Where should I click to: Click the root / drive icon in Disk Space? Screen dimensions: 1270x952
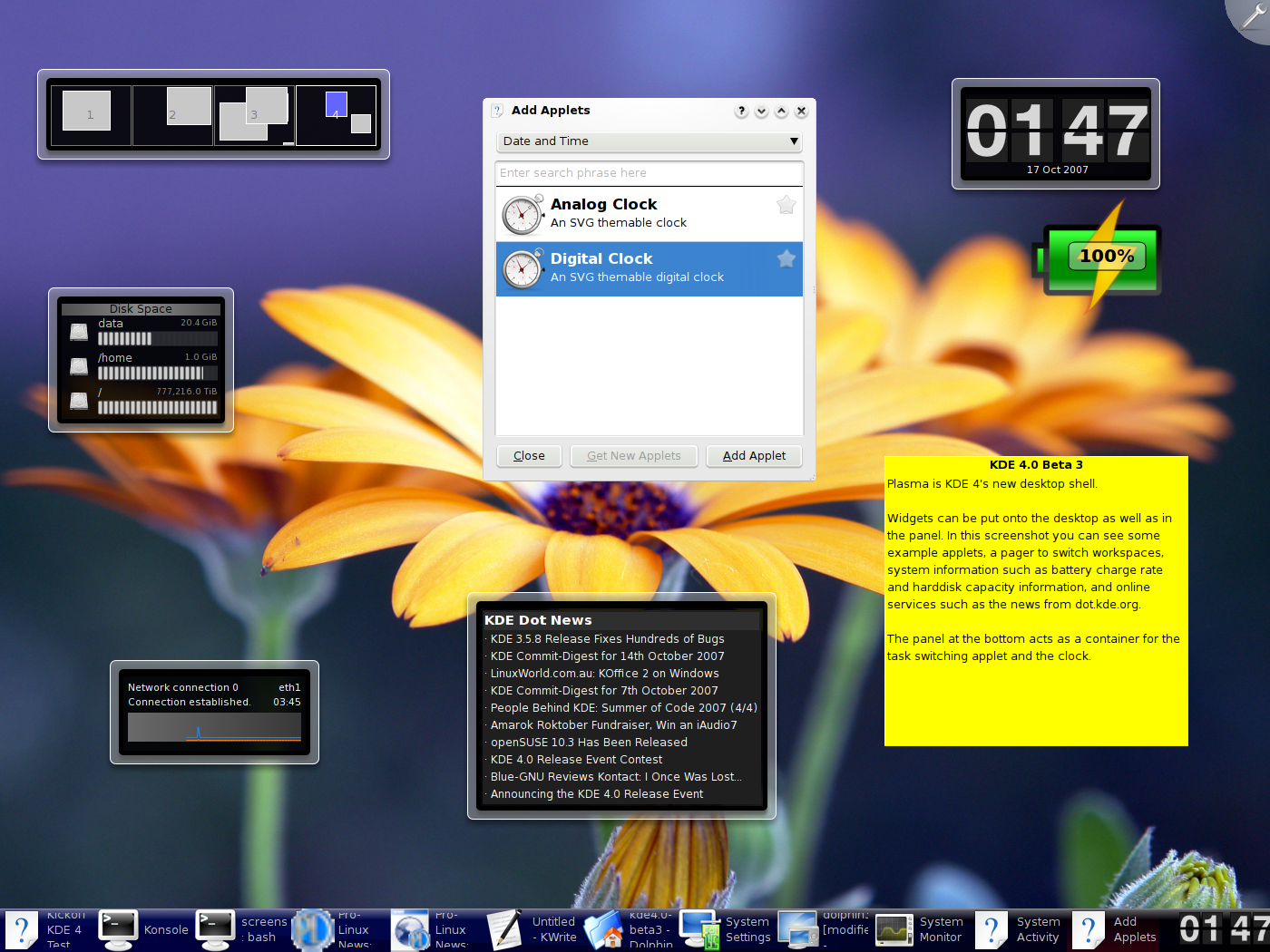pos(79,401)
